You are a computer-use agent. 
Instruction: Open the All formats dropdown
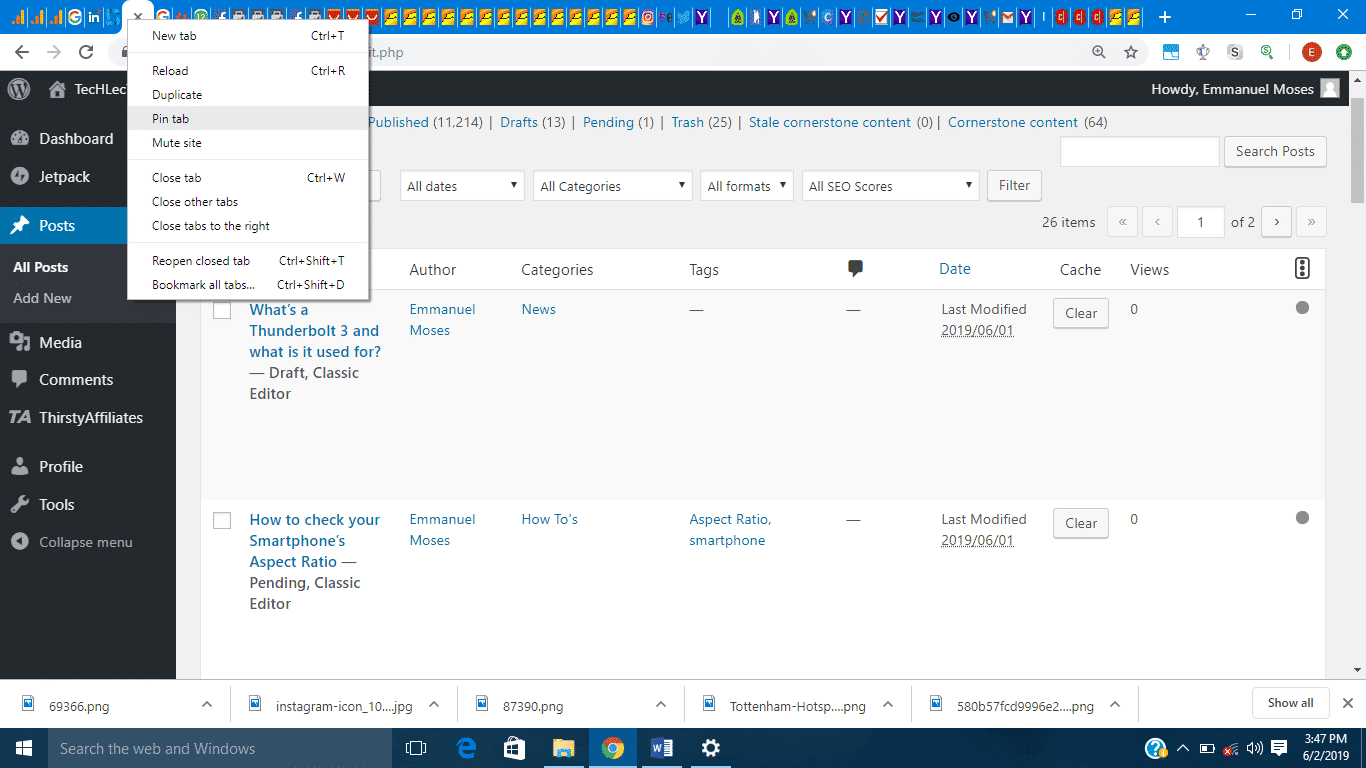[x=747, y=186]
